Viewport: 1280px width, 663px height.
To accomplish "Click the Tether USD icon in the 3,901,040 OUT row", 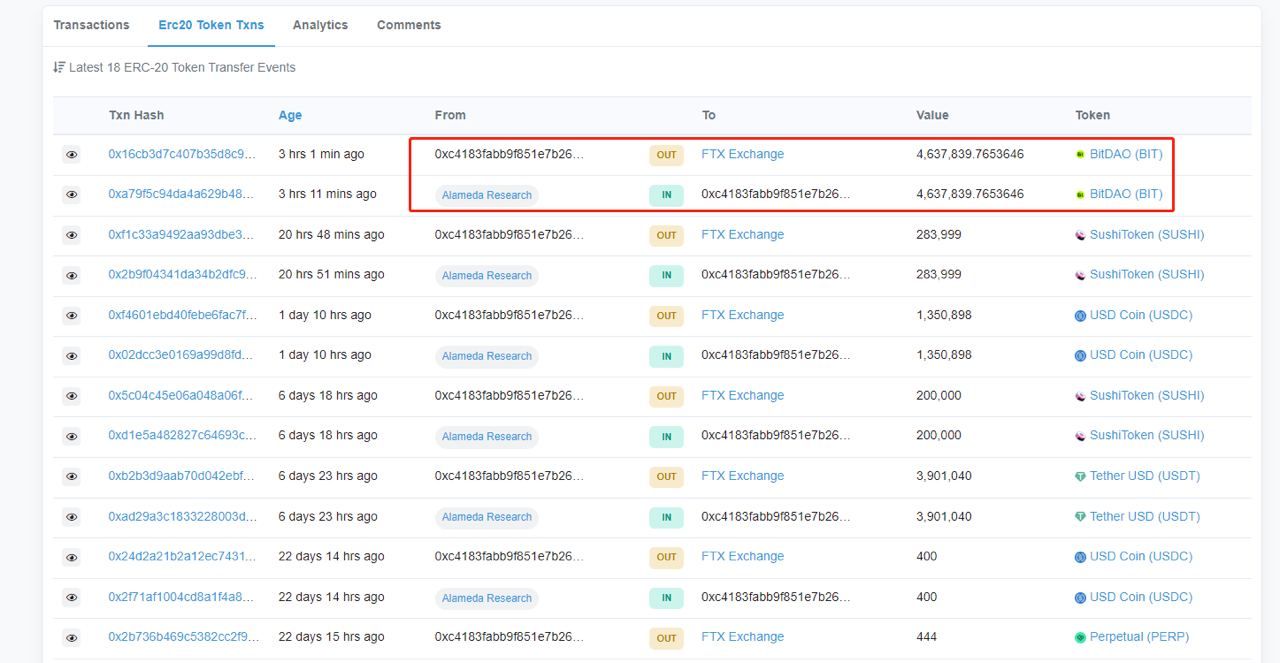I will [1080, 477].
